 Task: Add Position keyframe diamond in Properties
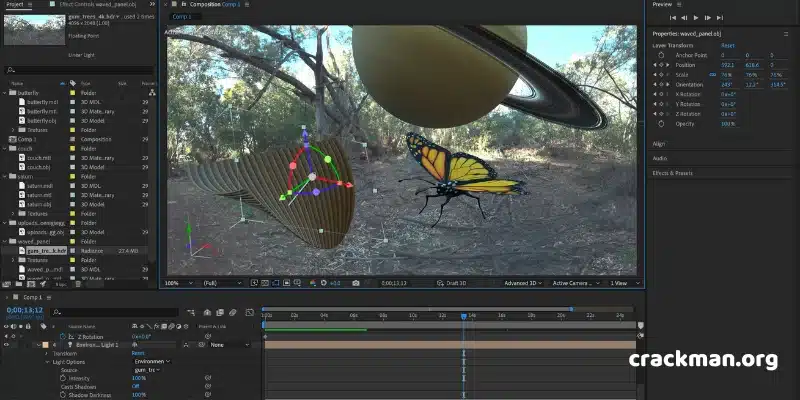[661, 65]
